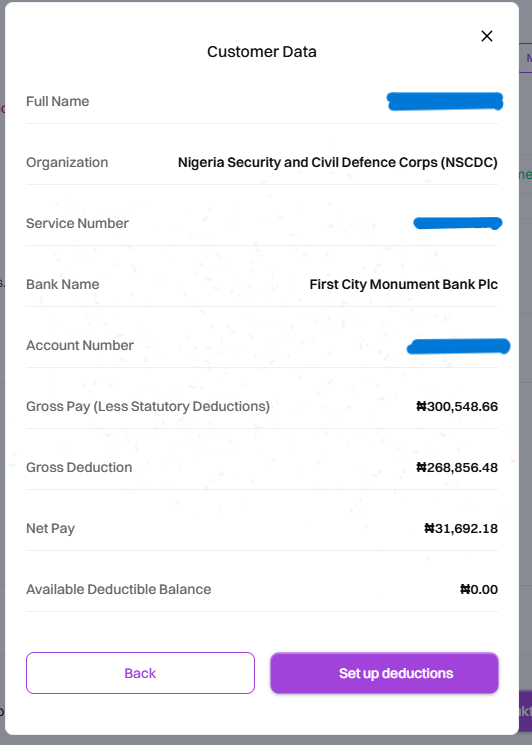
Task: Click Available Deductible Balance ₦0.00 value
Action: [x=479, y=590]
